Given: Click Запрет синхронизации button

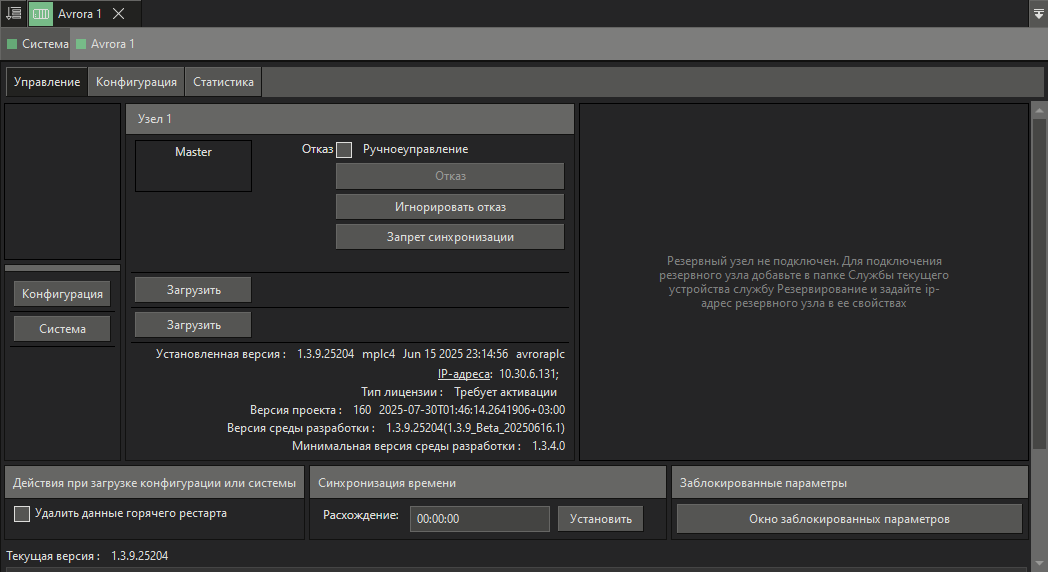Looking at the screenshot, I should coord(450,237).
